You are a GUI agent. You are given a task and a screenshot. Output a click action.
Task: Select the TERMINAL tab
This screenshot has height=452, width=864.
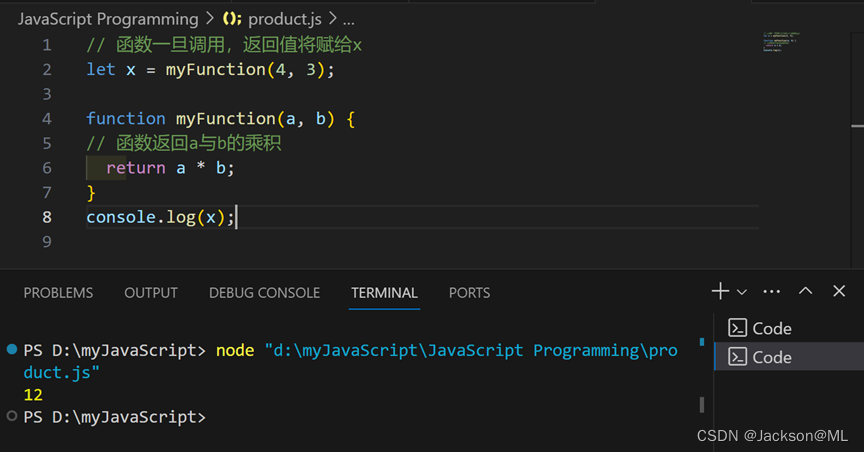point(384,293)
